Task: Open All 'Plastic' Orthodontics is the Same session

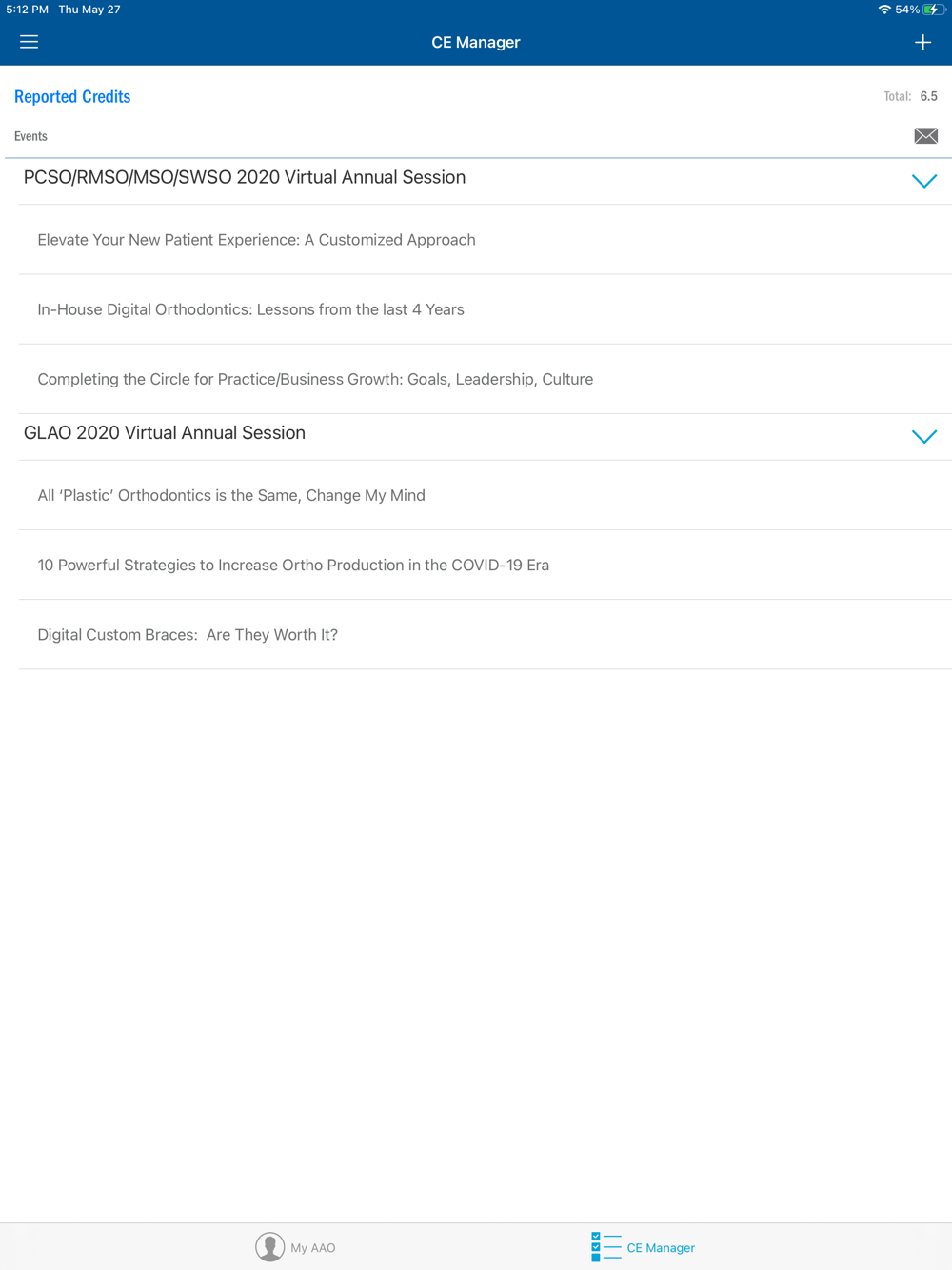Action: [x=231, y=495]
